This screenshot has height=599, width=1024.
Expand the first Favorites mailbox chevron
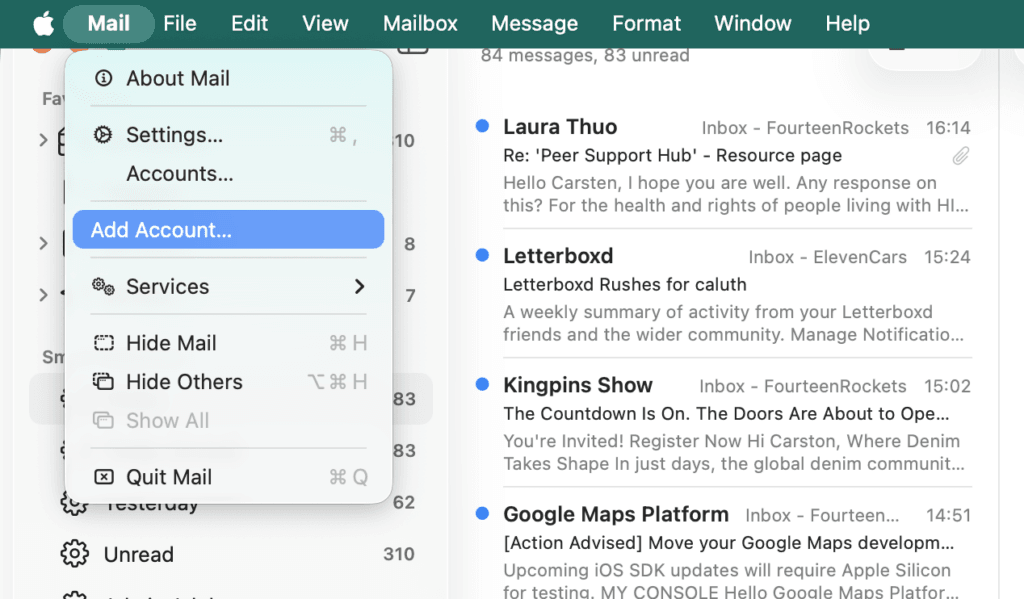43,140
